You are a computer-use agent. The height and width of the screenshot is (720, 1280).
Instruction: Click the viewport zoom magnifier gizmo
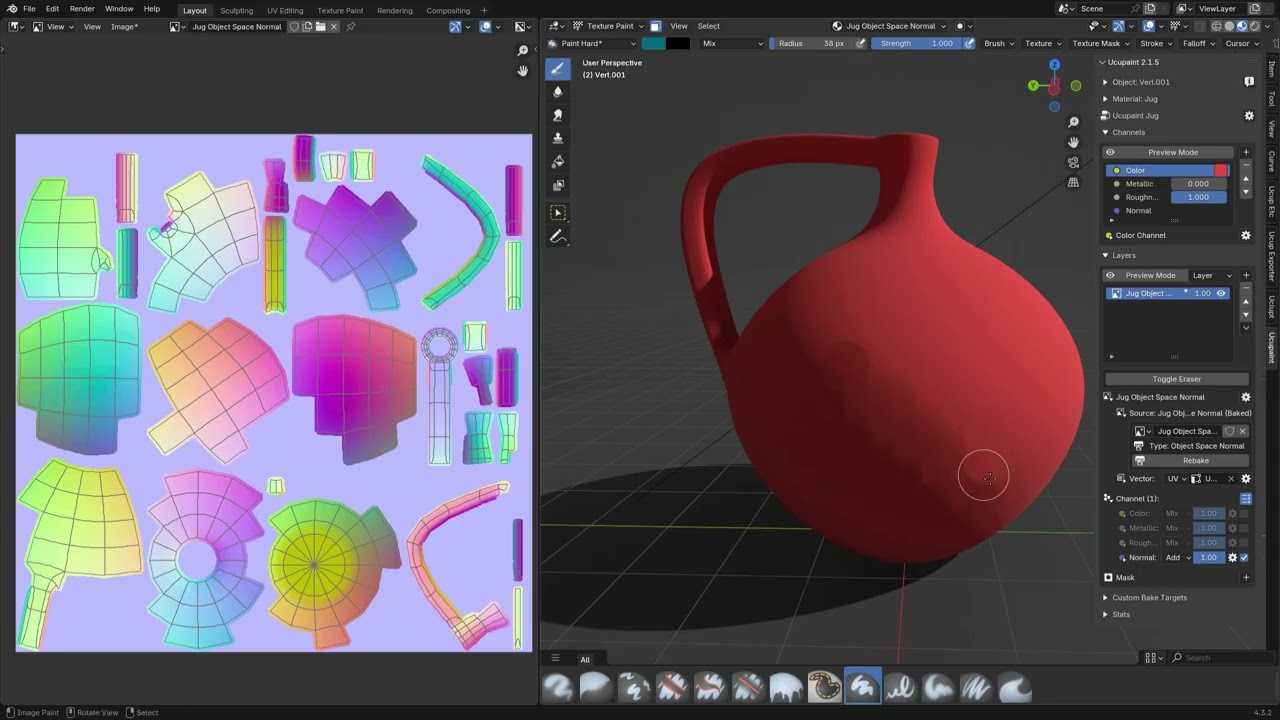click(1073, 122)
